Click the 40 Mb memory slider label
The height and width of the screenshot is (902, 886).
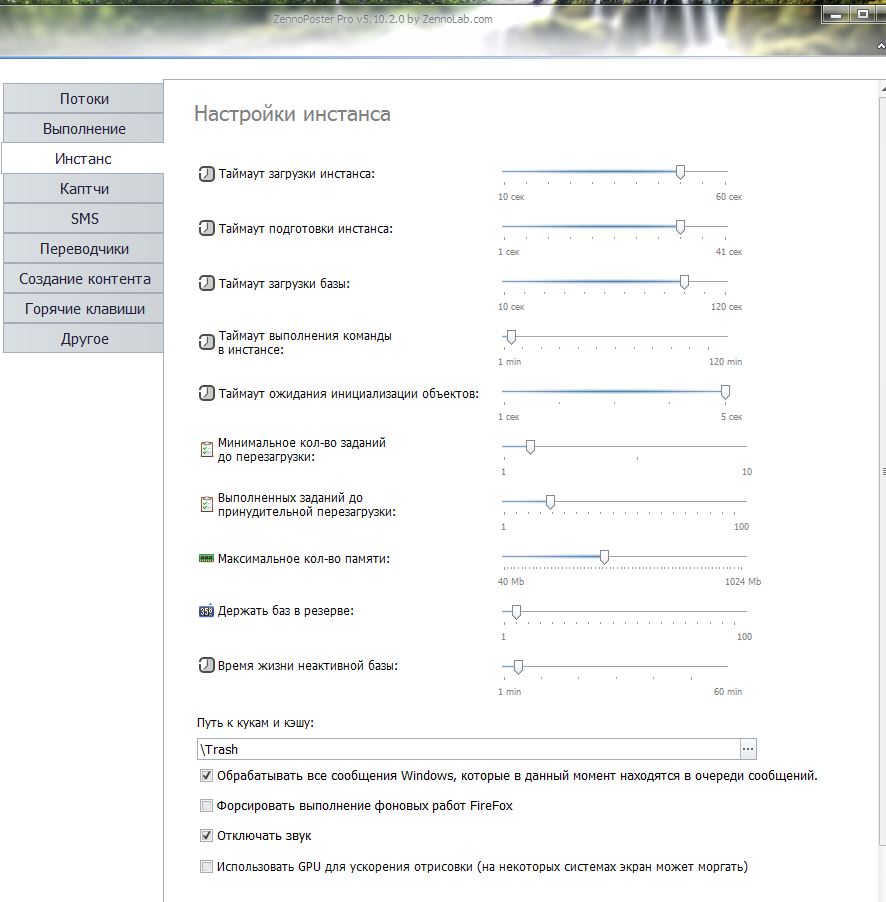pos(511,582)
